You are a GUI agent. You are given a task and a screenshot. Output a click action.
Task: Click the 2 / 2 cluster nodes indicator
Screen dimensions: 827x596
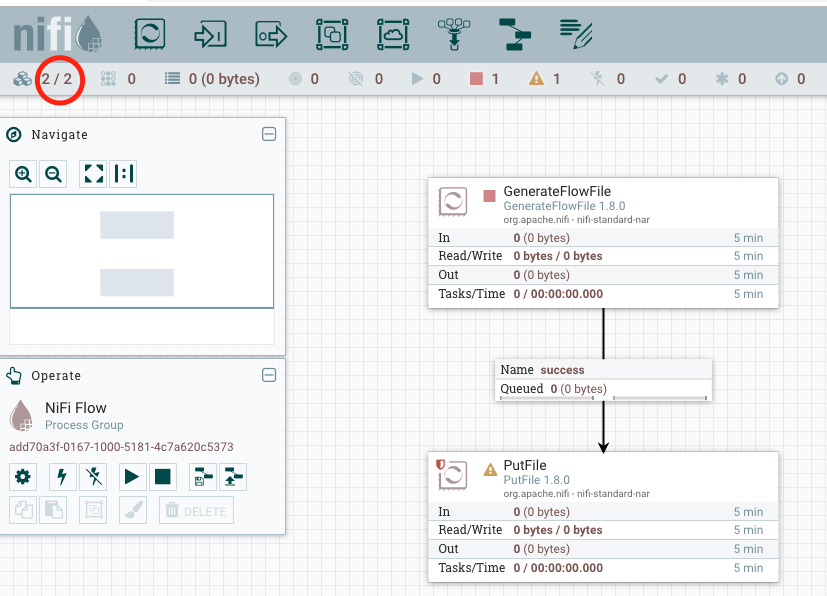[57, 79]
